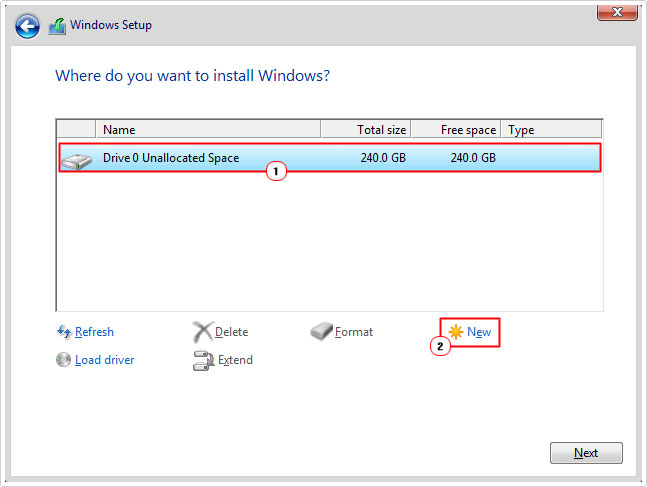
Task: Open the Load driver link
Action: [x=104, y=360]
